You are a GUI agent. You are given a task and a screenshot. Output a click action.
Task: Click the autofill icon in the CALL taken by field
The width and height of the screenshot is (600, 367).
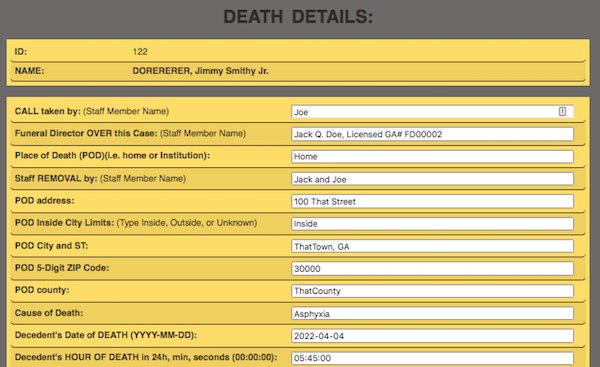[562, 111]
